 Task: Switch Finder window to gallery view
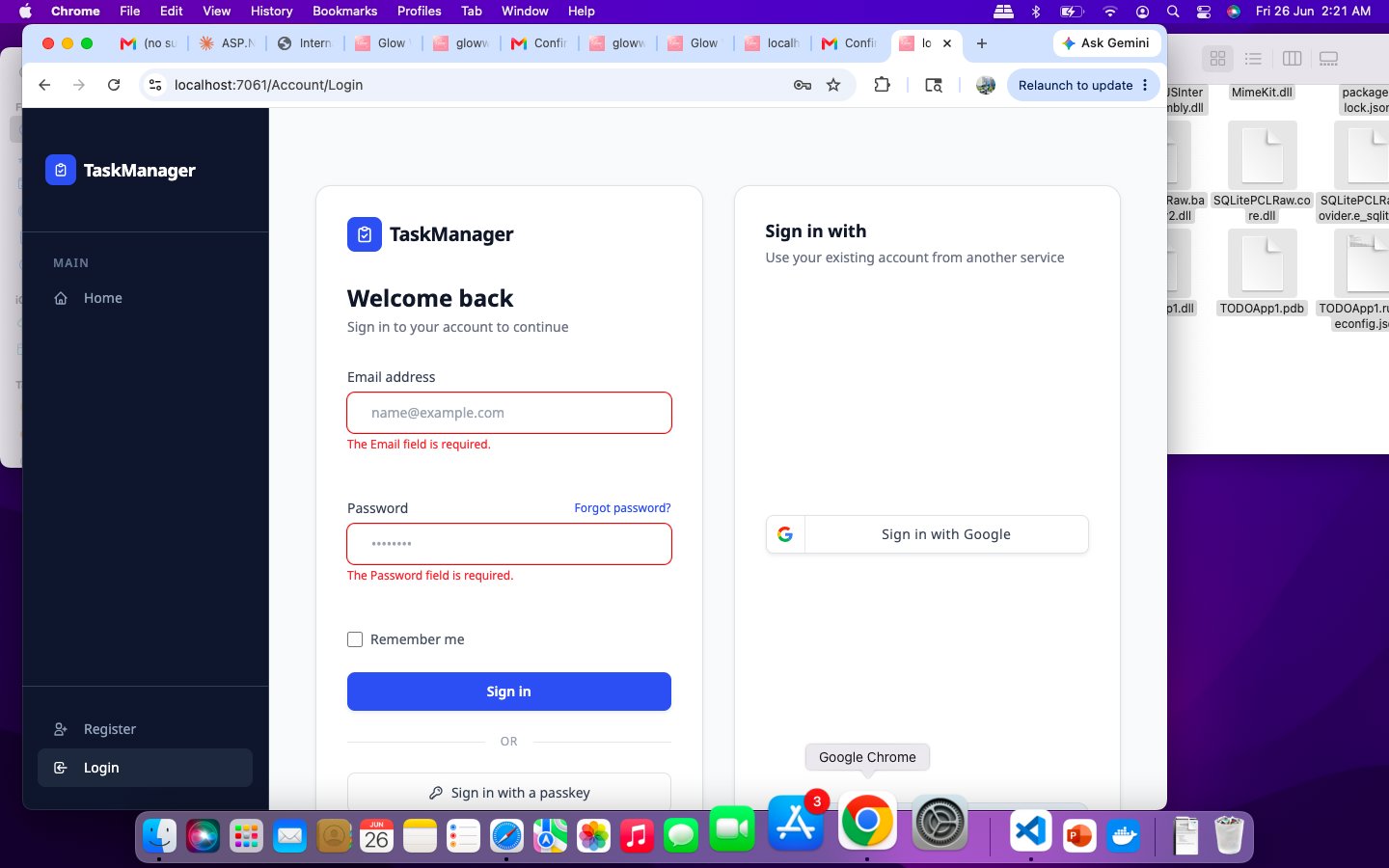coord(1329,59)
